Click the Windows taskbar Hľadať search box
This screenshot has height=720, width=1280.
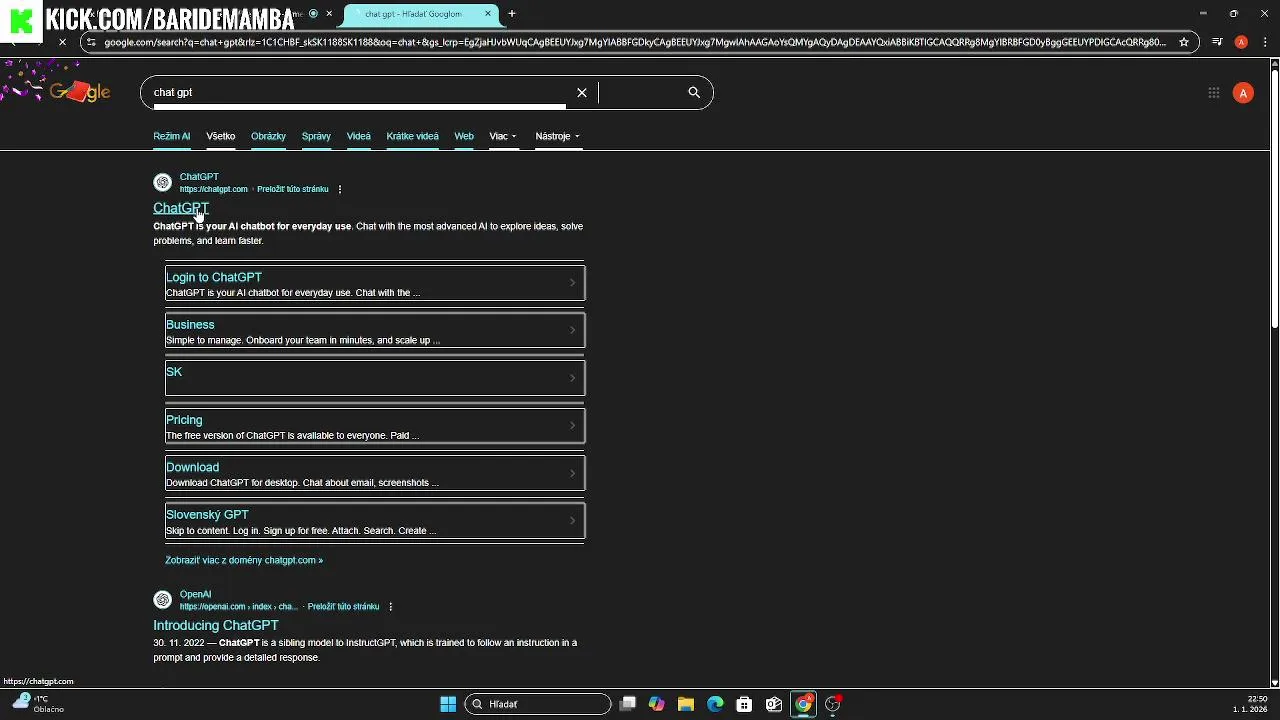coord(538,704)
